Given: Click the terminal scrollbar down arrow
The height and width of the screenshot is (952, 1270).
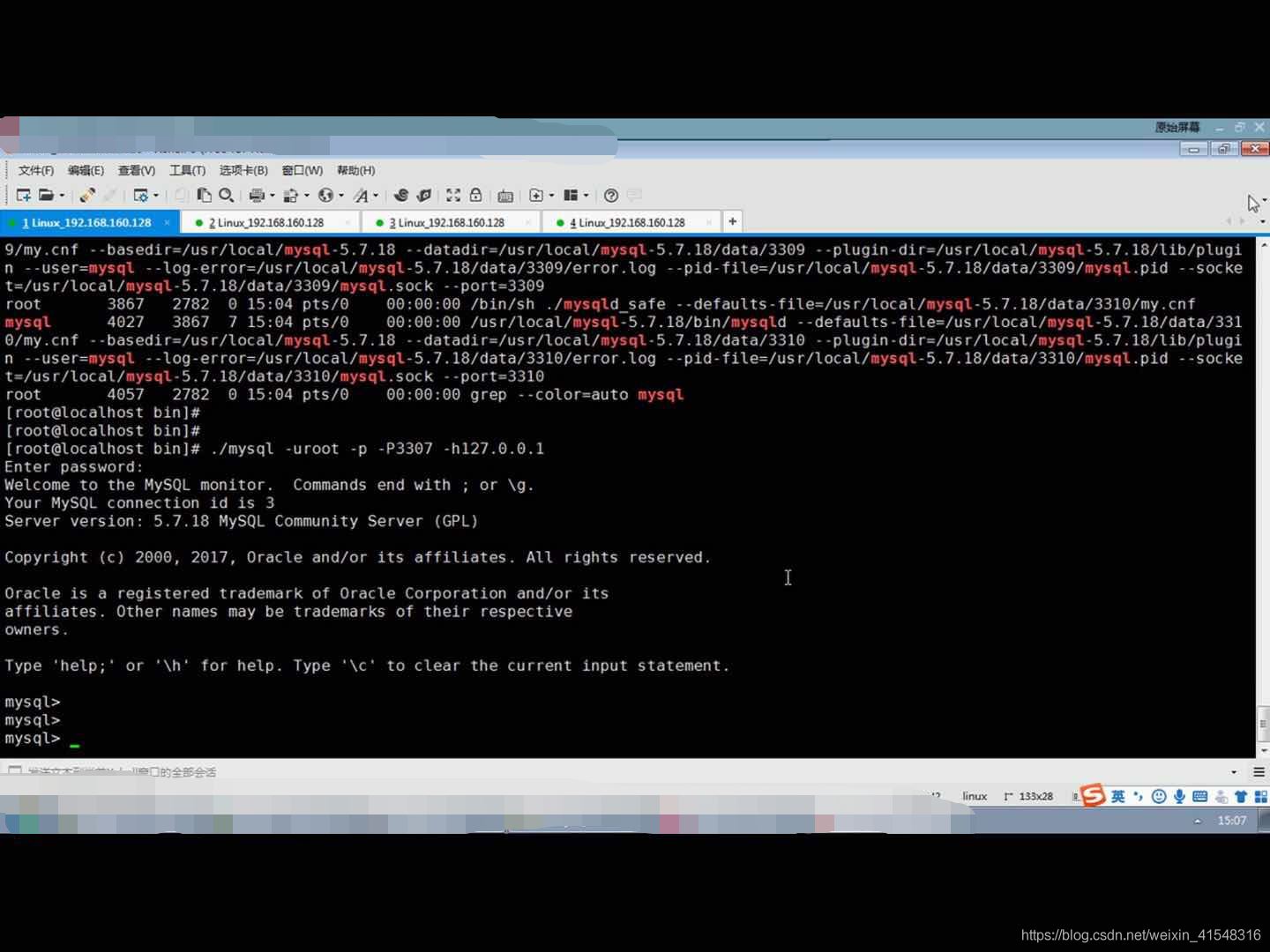Looking at the screenshot, I should (x=1263, y=749).
